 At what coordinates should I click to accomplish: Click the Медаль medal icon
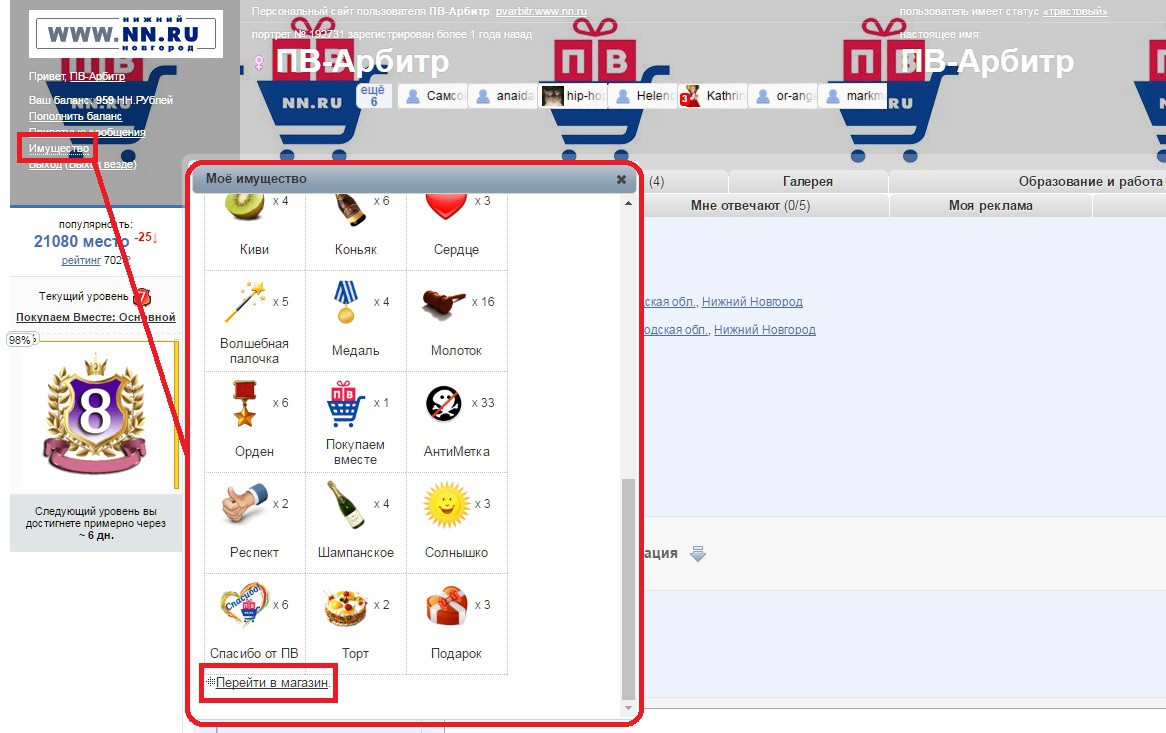pyautogui.click(x=346, y=302)
